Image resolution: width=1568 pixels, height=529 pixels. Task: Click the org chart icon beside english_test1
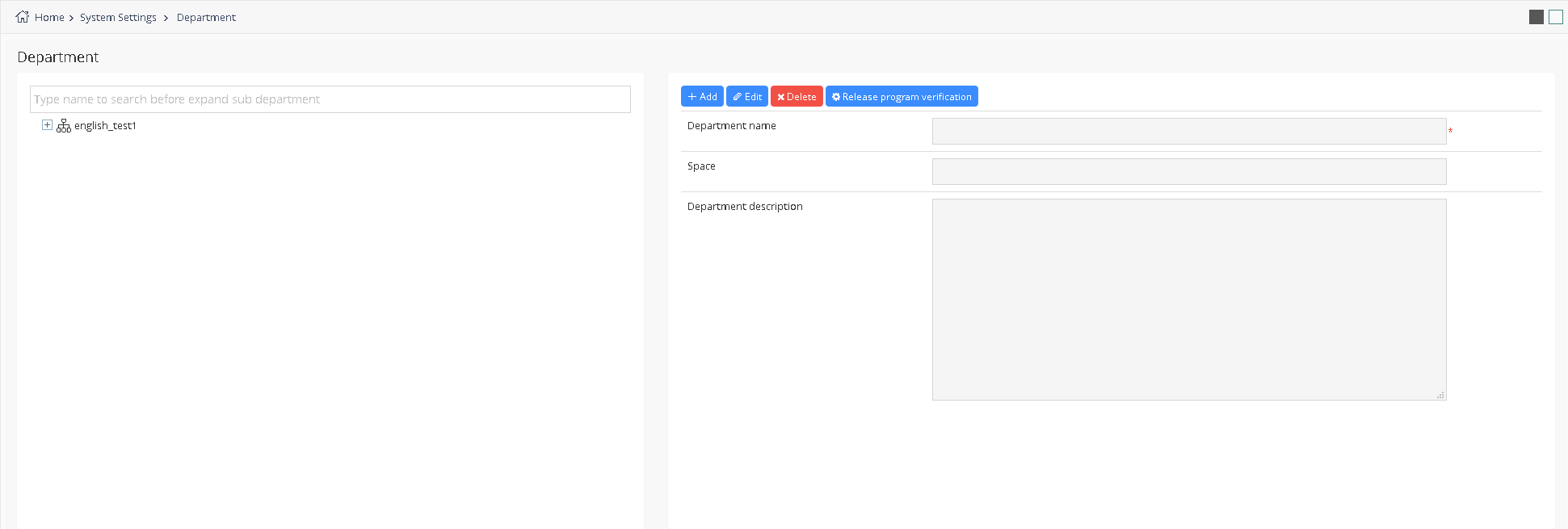[64, 126]
